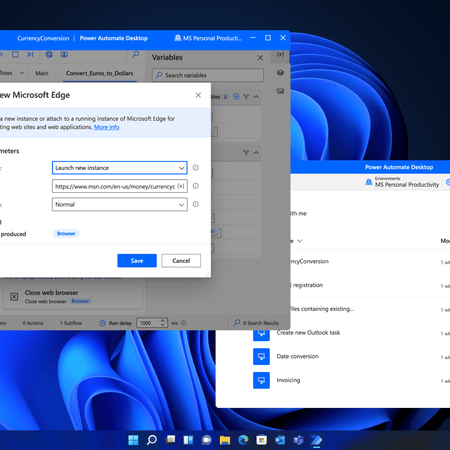Collapse the Flow variables section
The image size is (450, 450).
tap(256, 153)
